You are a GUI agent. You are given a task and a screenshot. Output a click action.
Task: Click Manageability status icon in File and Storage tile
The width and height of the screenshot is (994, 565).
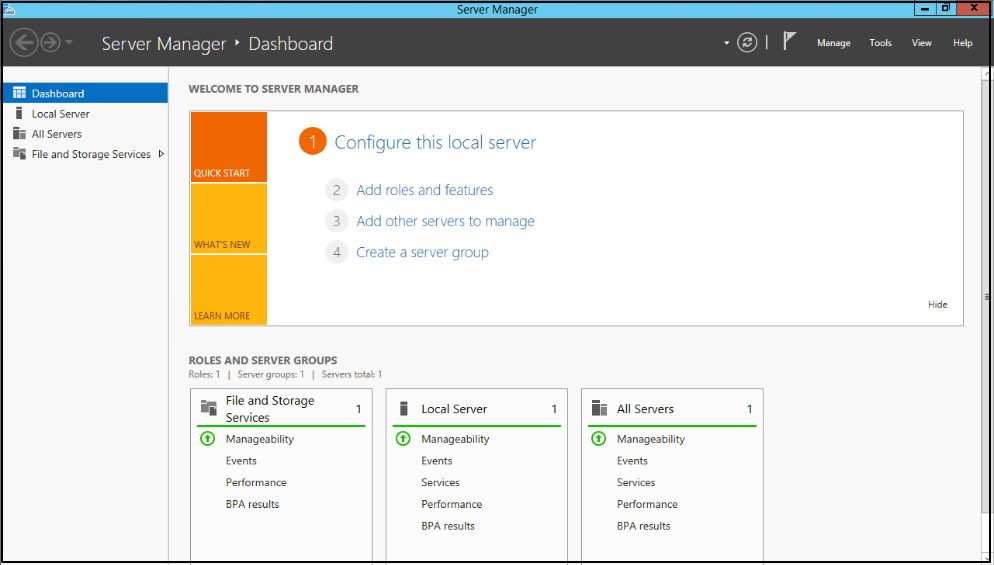tap(207, 438)
